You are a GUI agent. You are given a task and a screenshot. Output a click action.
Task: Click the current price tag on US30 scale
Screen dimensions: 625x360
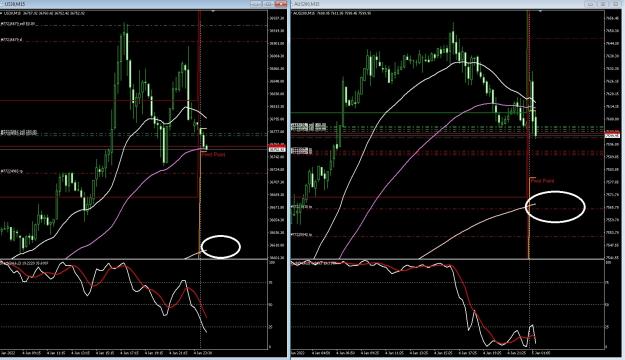277,150
